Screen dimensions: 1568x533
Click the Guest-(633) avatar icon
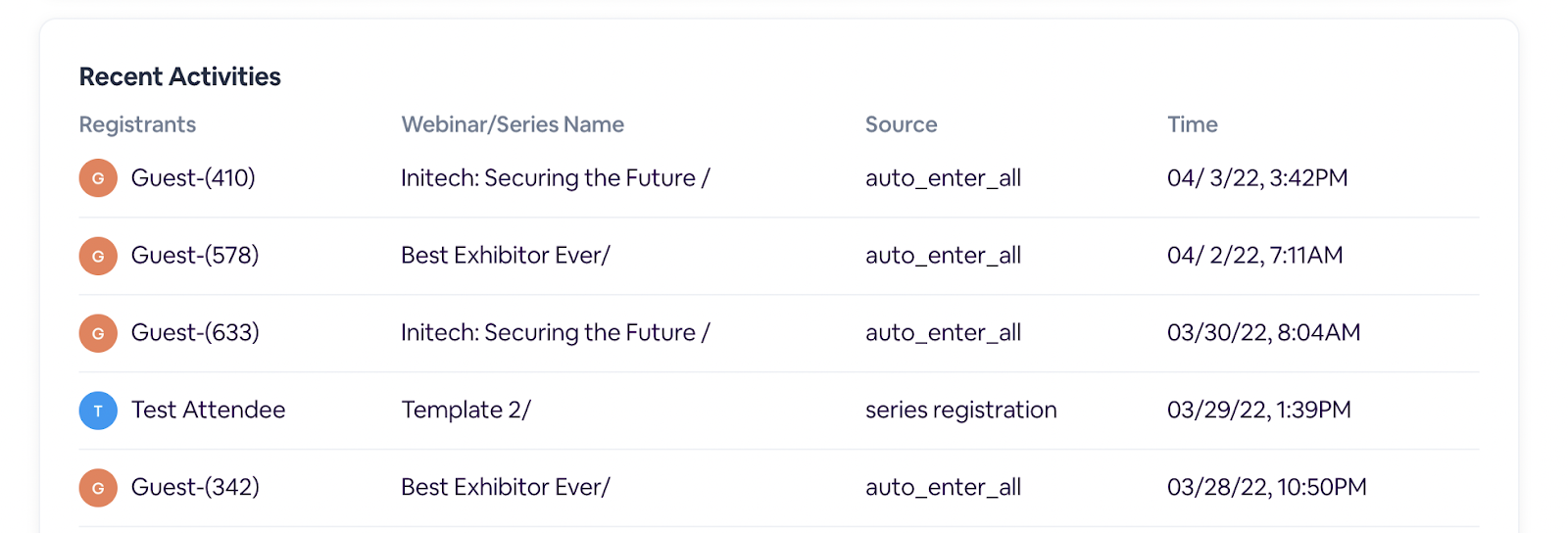pyautogui.click(x=98, y=333)
